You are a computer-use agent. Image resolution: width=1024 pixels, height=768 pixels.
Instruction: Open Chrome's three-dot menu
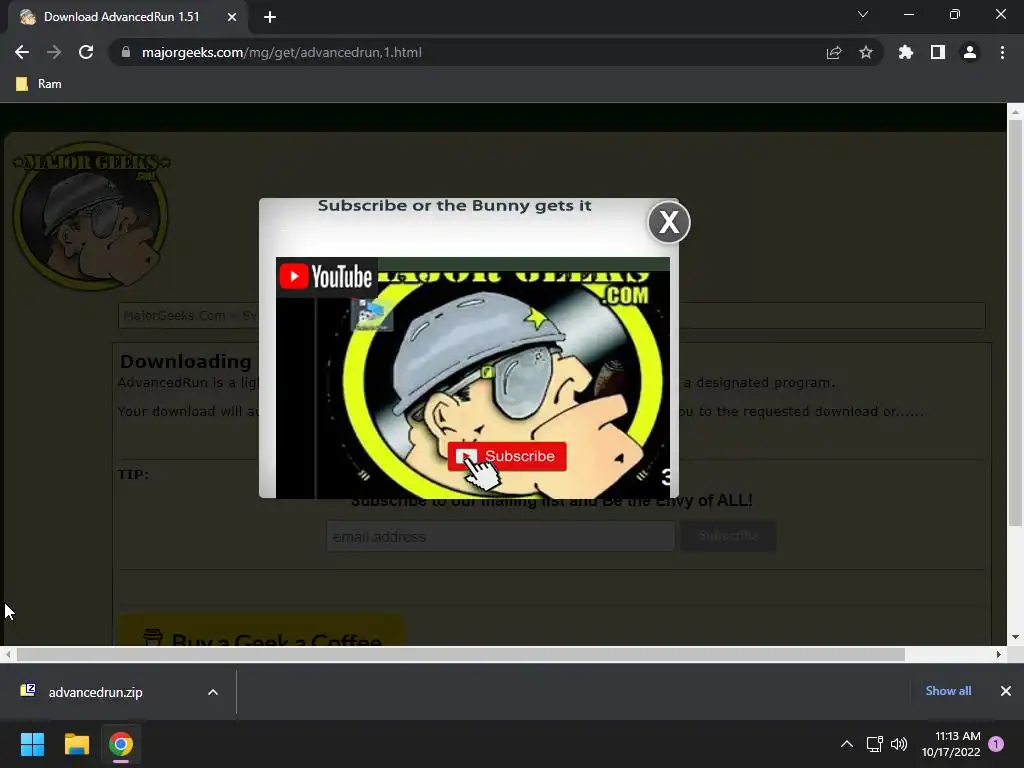coord(1002,52)
